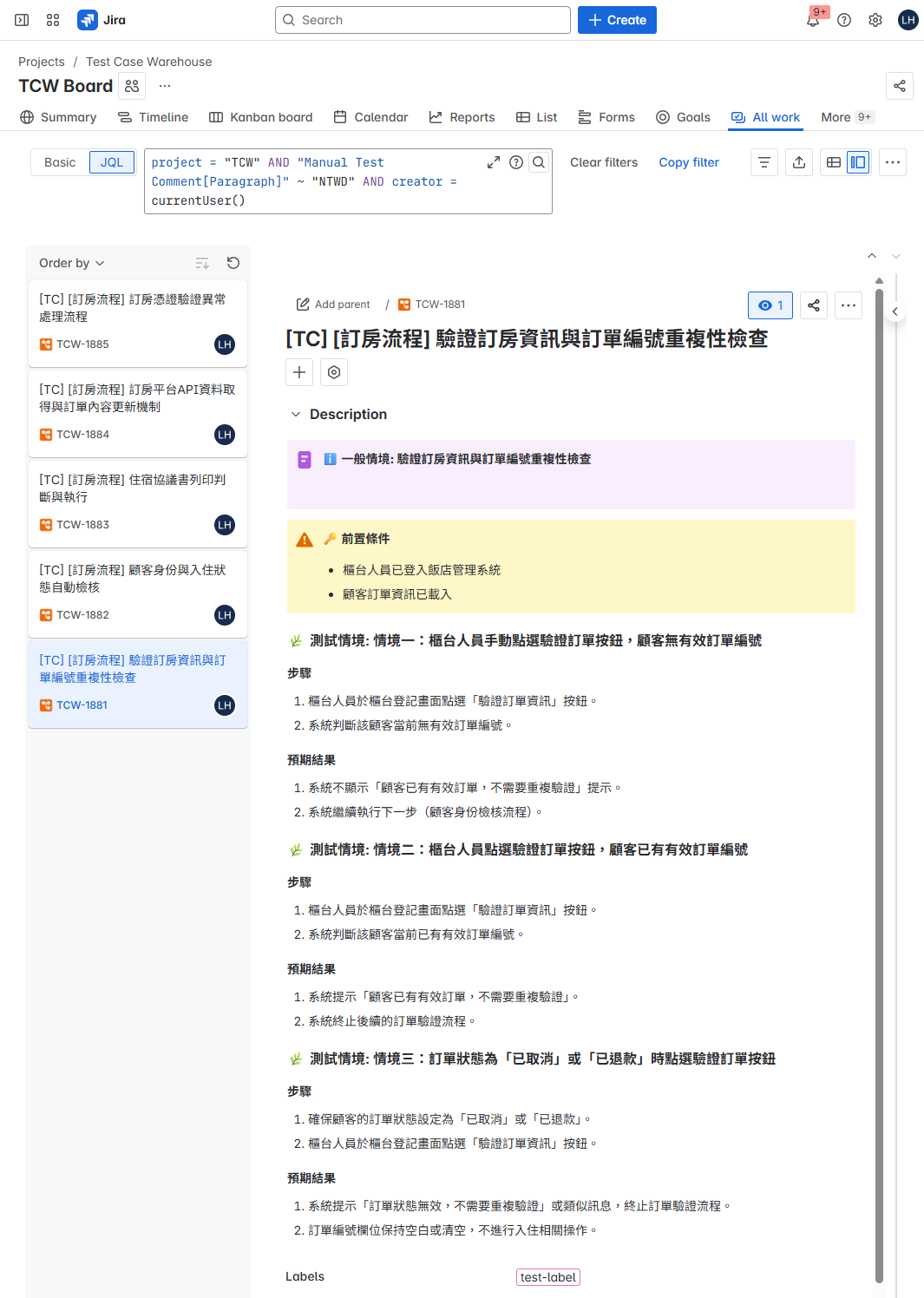Collapse the Description section
This screenshot has width=924, height=1298.
296,415
